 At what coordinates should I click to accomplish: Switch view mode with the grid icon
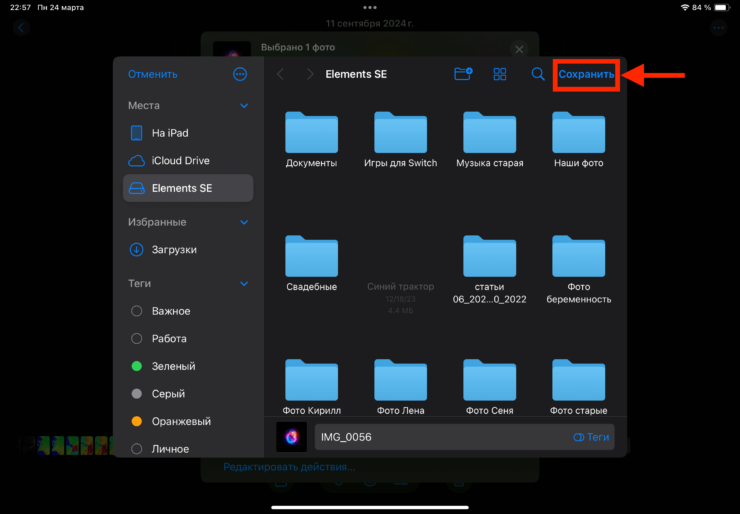click(500, 74)
